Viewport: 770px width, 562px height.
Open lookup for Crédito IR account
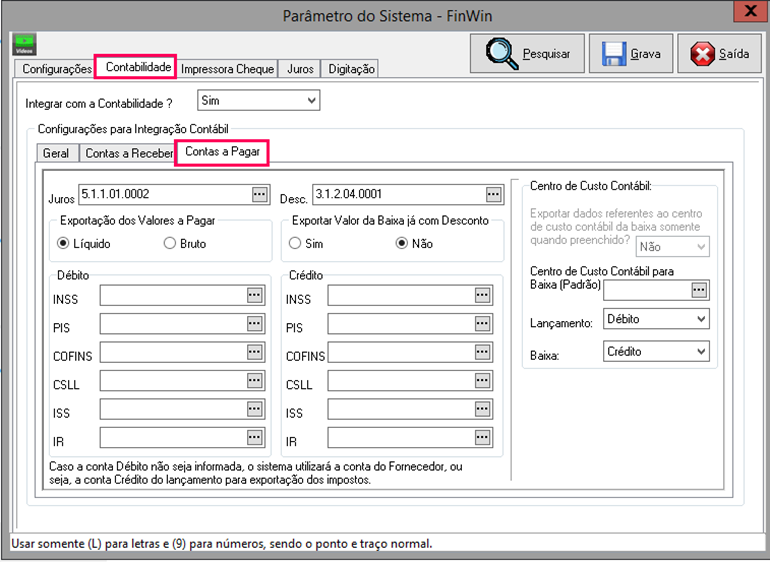pos(483,439)
